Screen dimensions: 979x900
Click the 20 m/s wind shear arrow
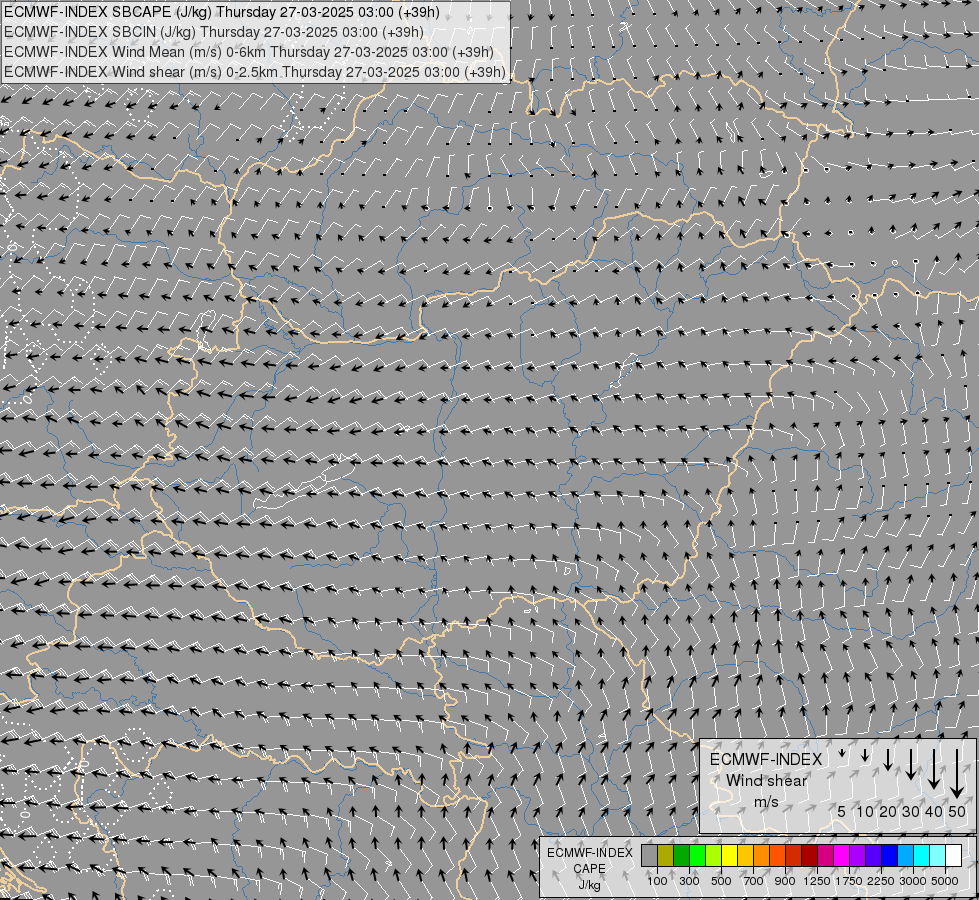[x=888, y=759]
